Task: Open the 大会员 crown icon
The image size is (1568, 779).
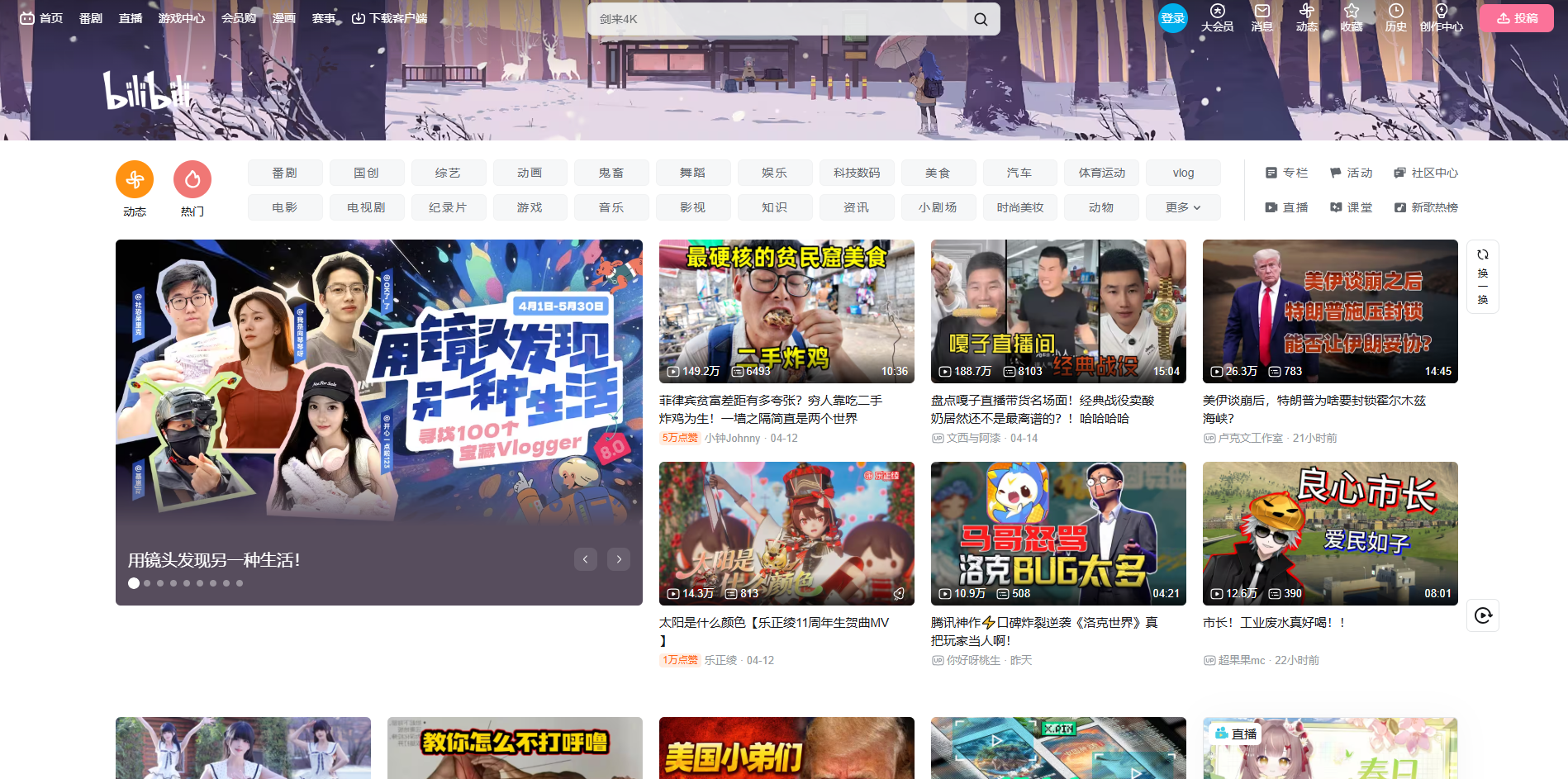Action: [1216, 18]
